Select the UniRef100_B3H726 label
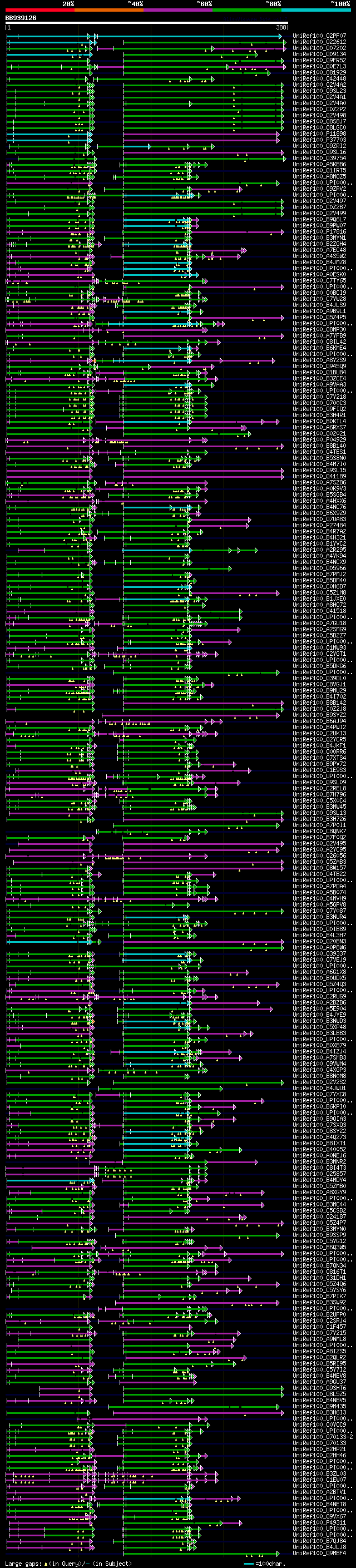The width and height of the screenshot is (356, 1568). pos(319,819)
